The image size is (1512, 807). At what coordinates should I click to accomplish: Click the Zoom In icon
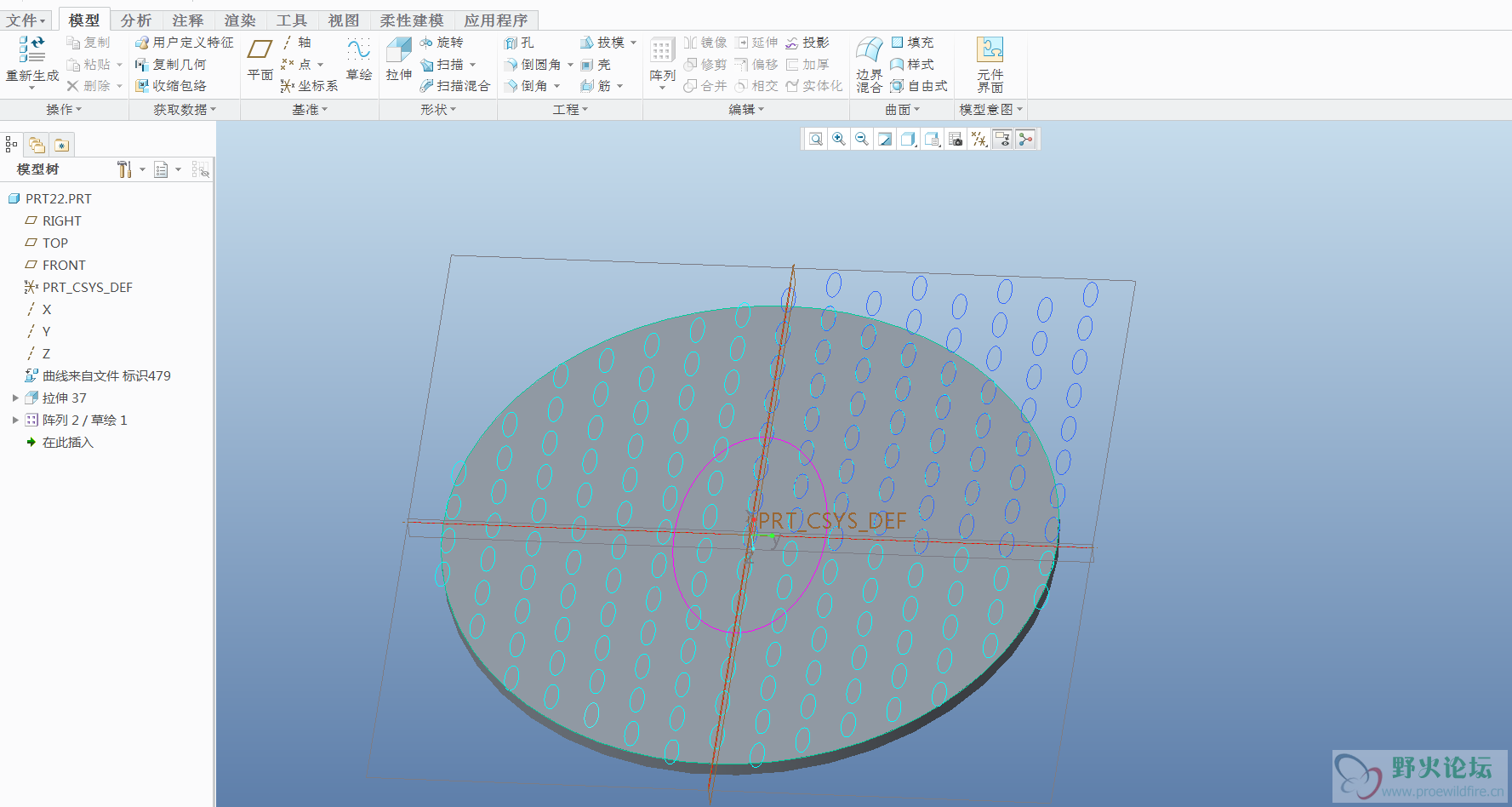pyautogui.click(x=839, y=140)
